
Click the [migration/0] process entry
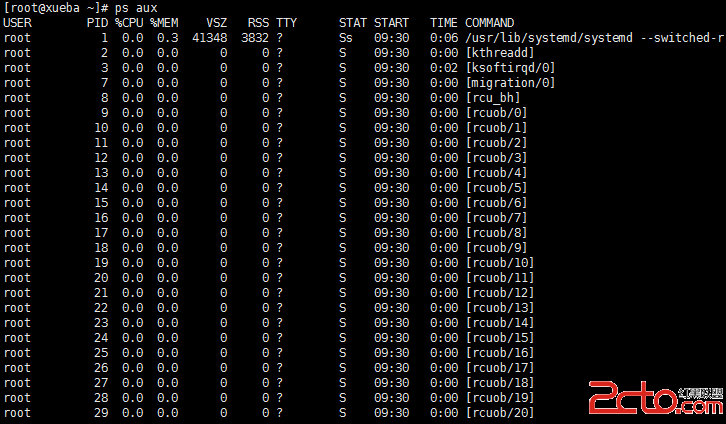click(510, 83)
